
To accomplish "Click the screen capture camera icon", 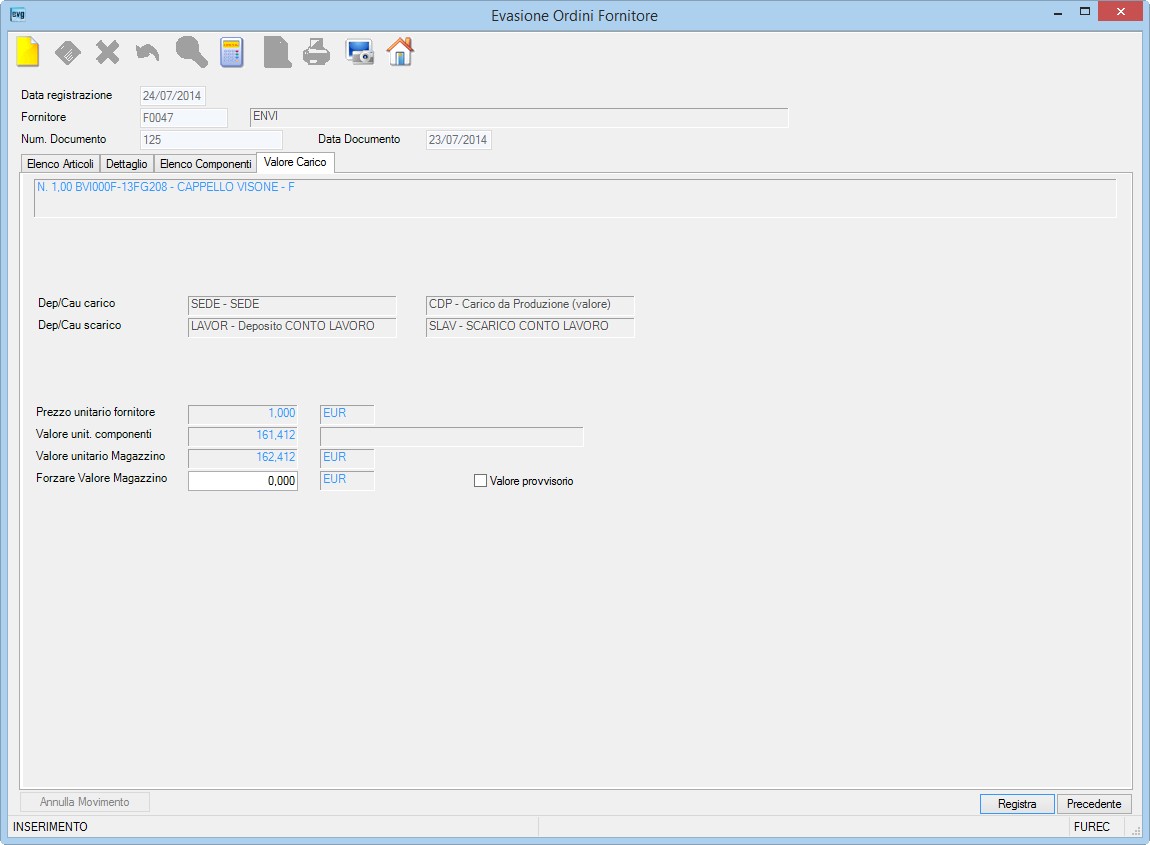I will pos(359,53).
